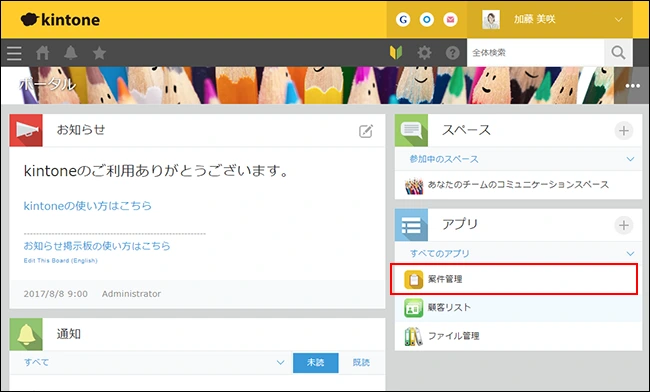This screenshot has height=392, width=650.
Task: Open the 案件管理 app
Action: [514, 279]
